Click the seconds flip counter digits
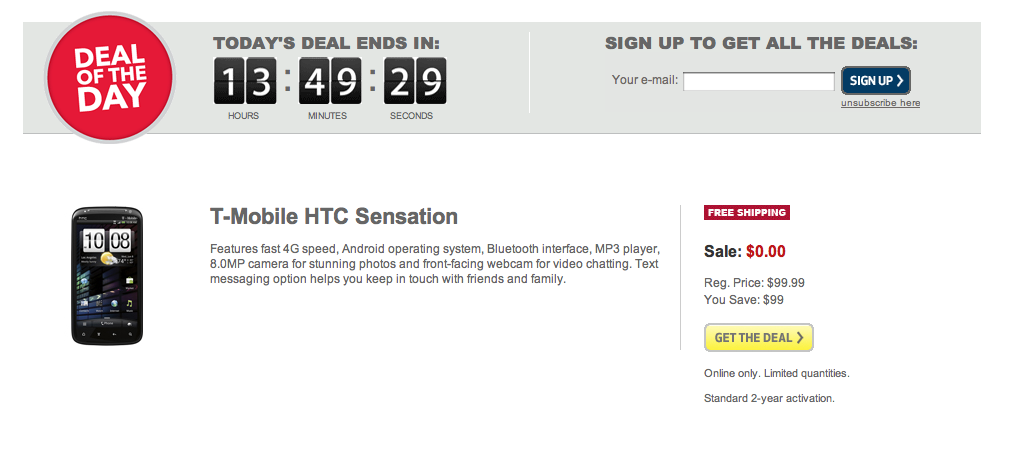 pos(415,81)
